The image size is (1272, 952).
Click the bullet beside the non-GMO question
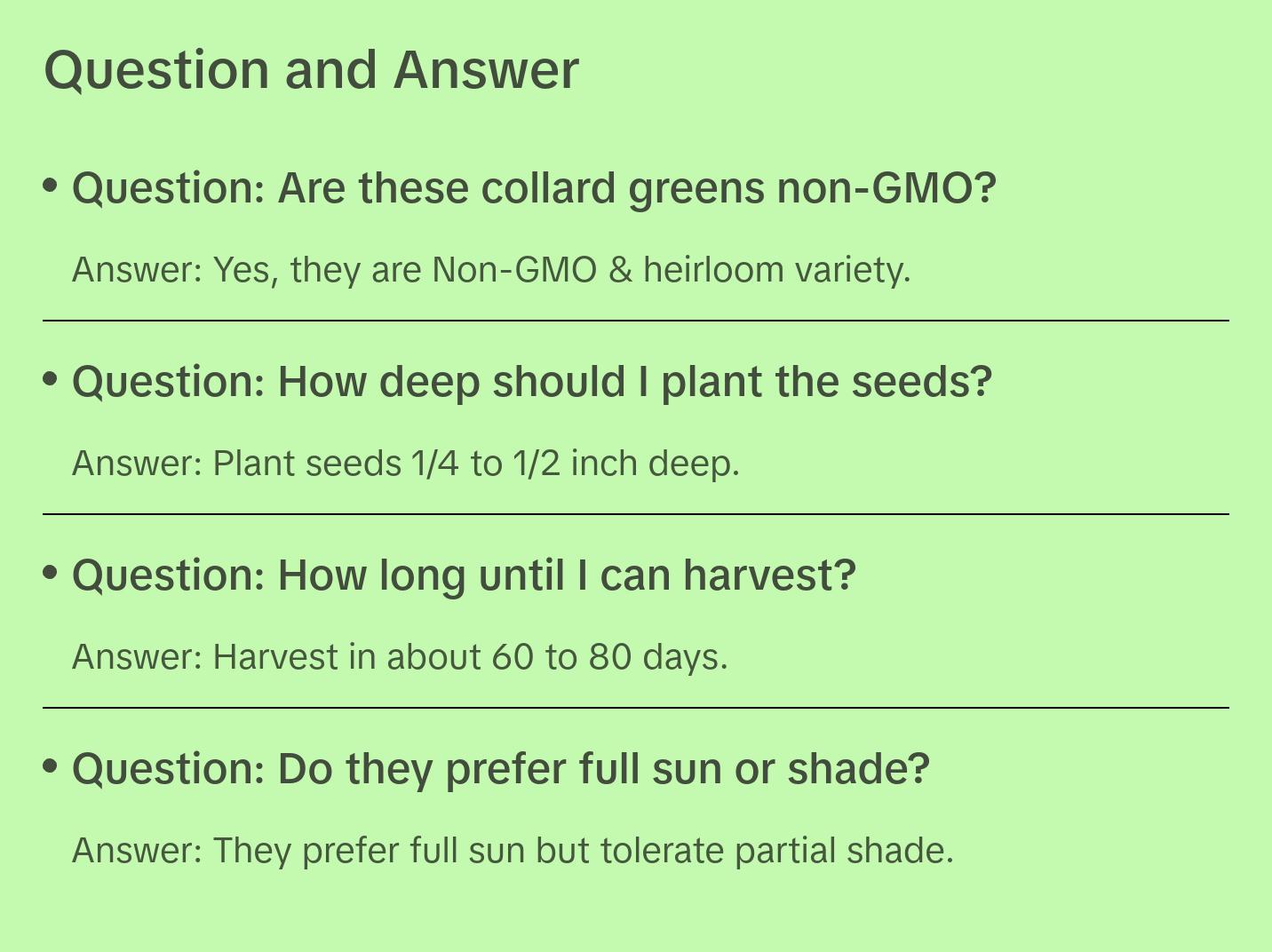pyautogui.click(x=51, y=185)
